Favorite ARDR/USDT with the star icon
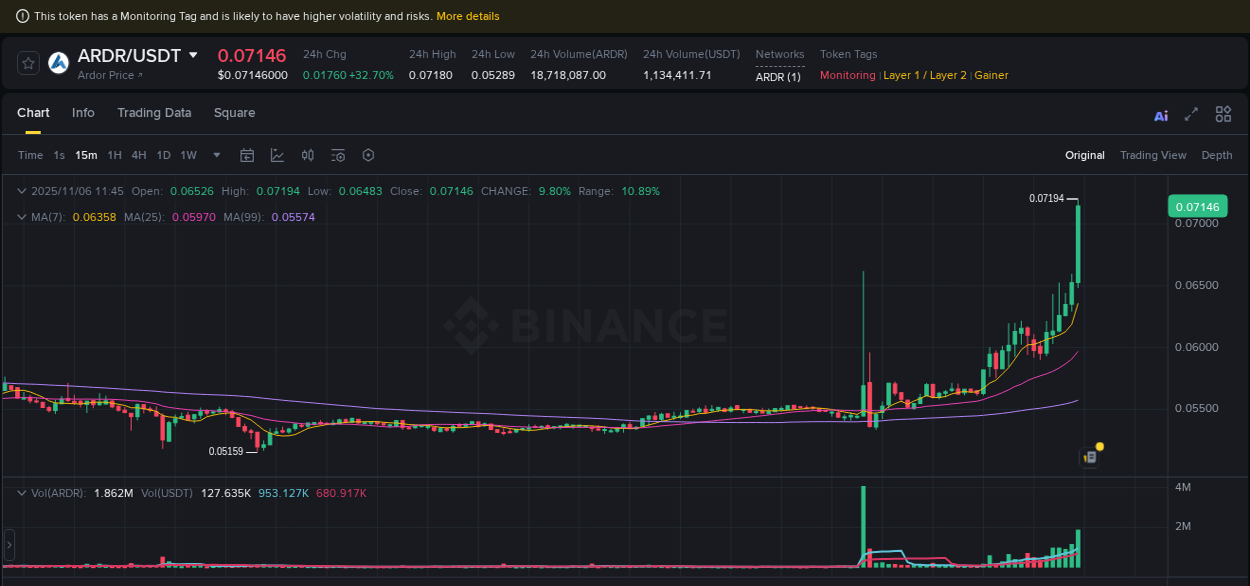Viewport: 1250px width, 586px height. (x=27, y=62)
